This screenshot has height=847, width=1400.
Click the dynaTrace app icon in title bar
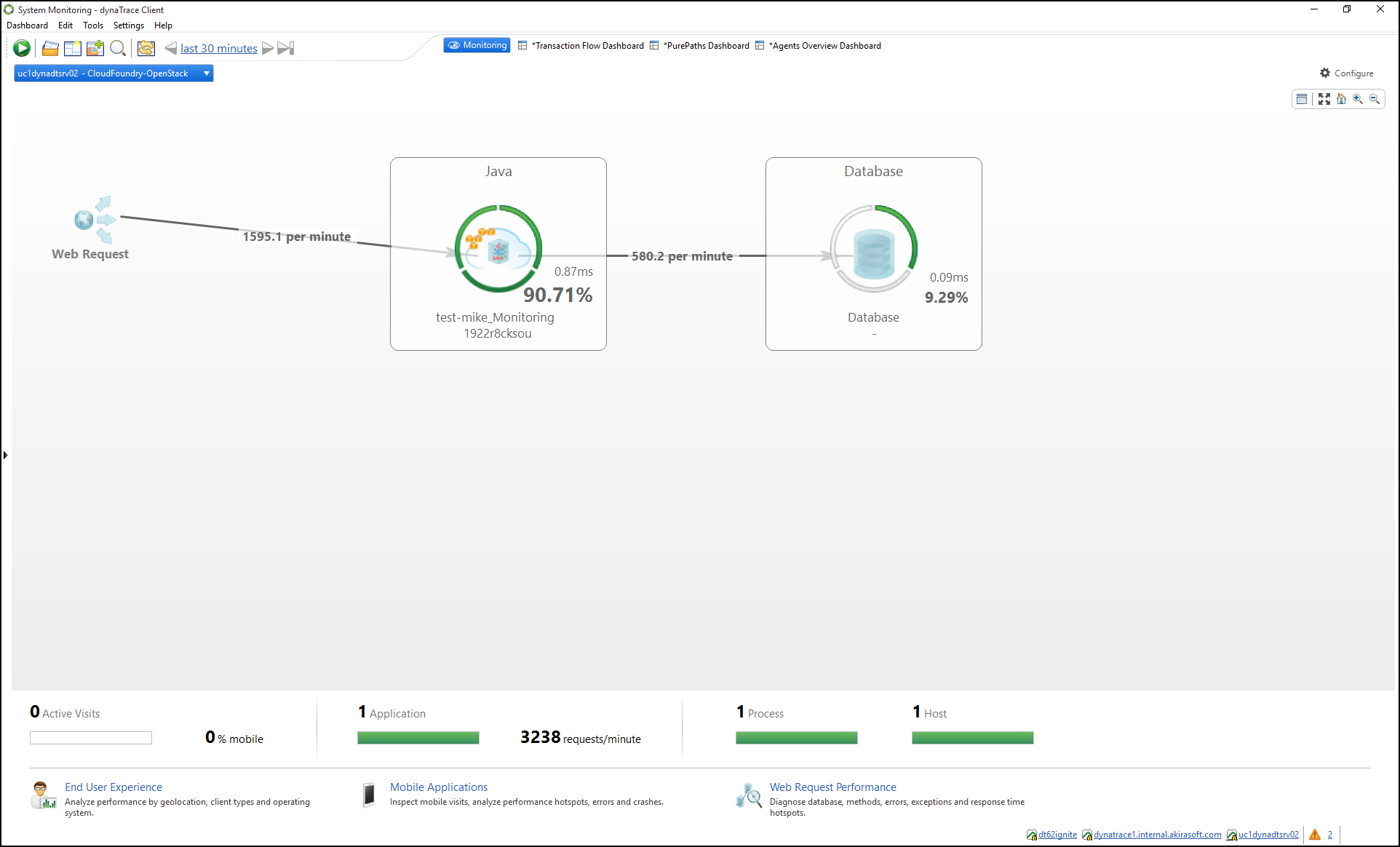(x=9, y=9)
